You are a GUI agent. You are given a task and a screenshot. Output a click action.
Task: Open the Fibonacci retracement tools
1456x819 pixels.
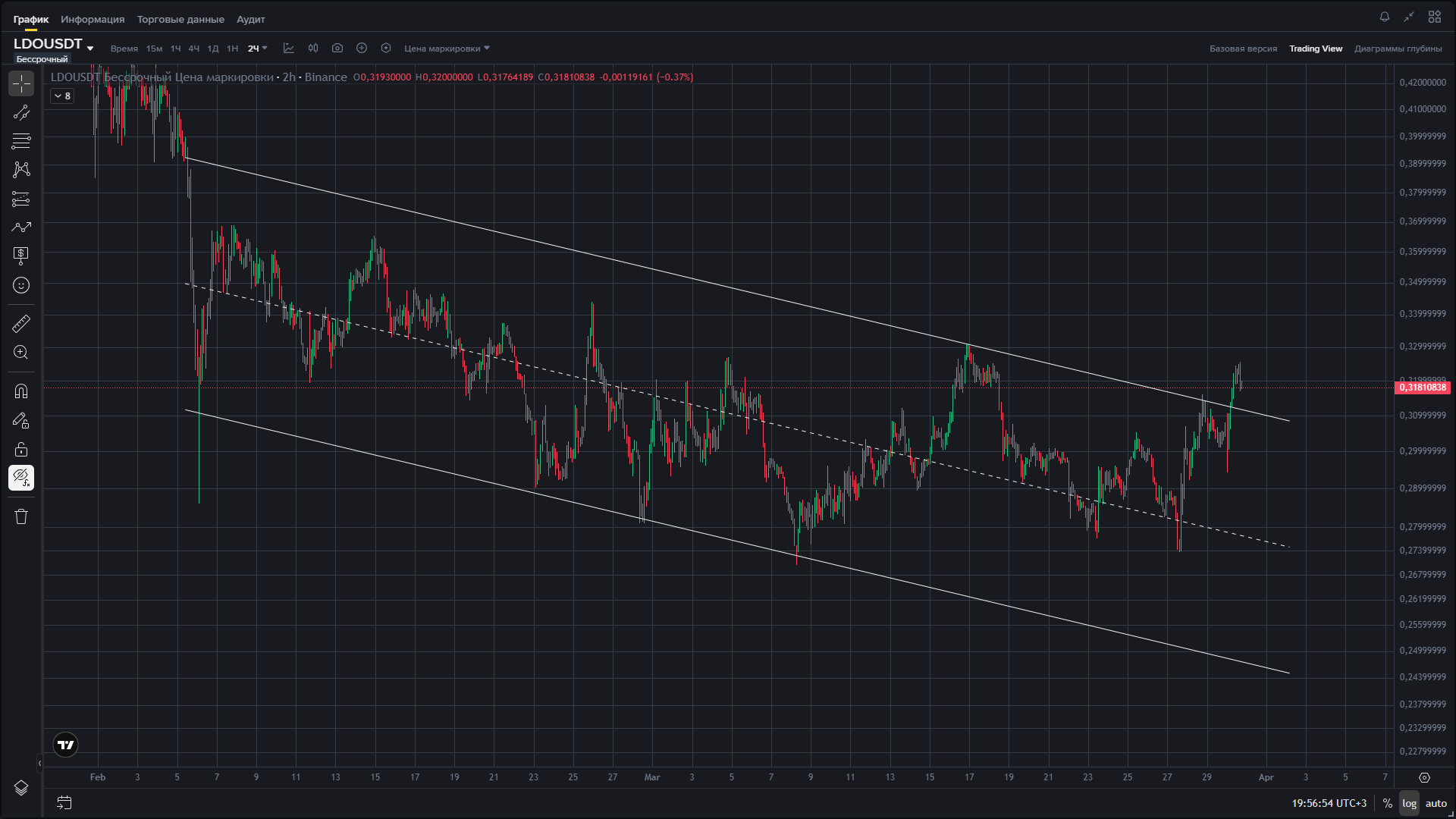coord(21,141)
